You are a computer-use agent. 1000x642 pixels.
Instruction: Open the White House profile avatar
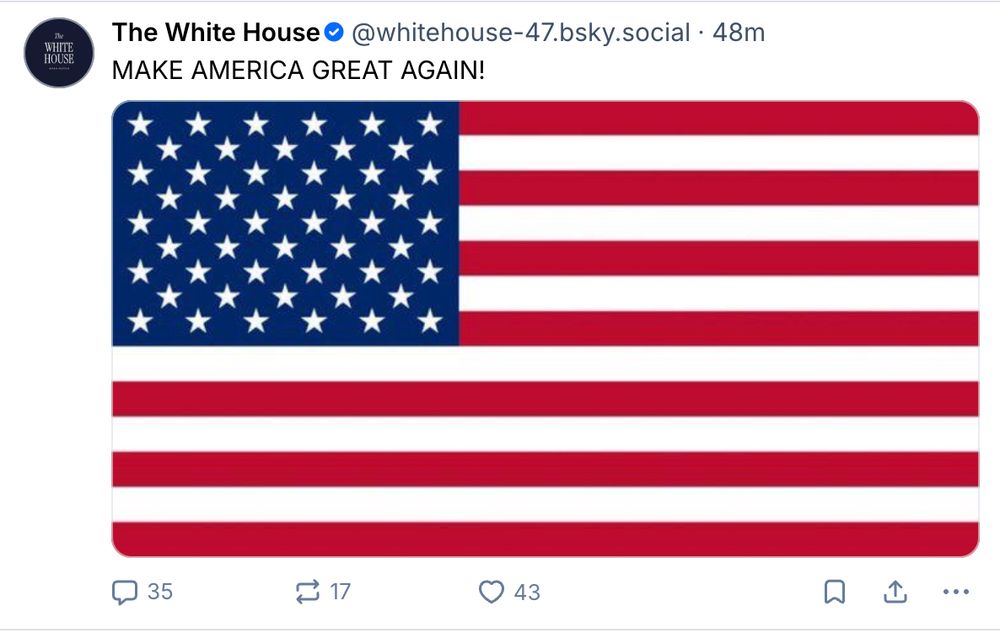tap(58, 53)
